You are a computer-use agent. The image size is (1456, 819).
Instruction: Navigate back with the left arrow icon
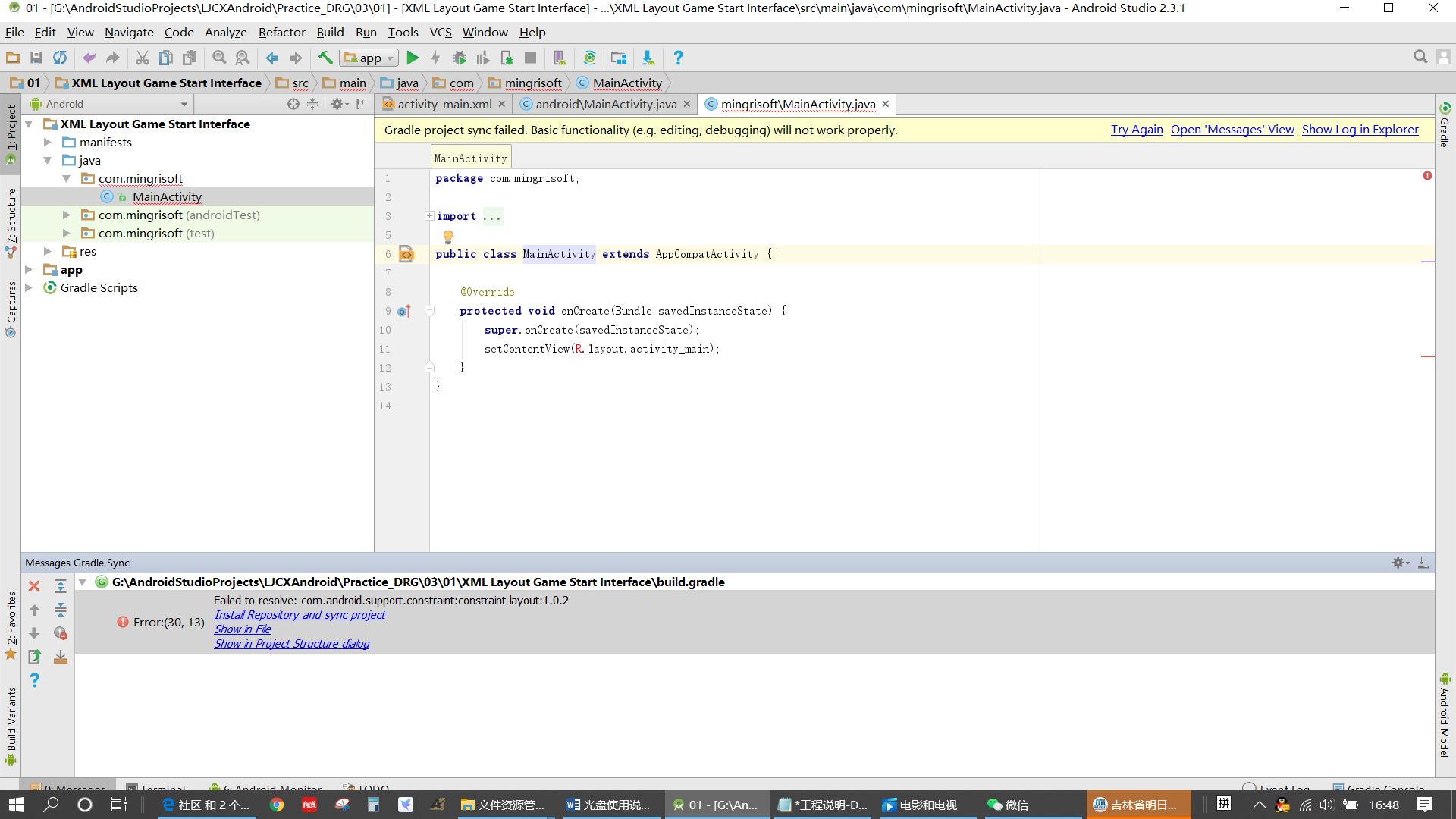272,58
